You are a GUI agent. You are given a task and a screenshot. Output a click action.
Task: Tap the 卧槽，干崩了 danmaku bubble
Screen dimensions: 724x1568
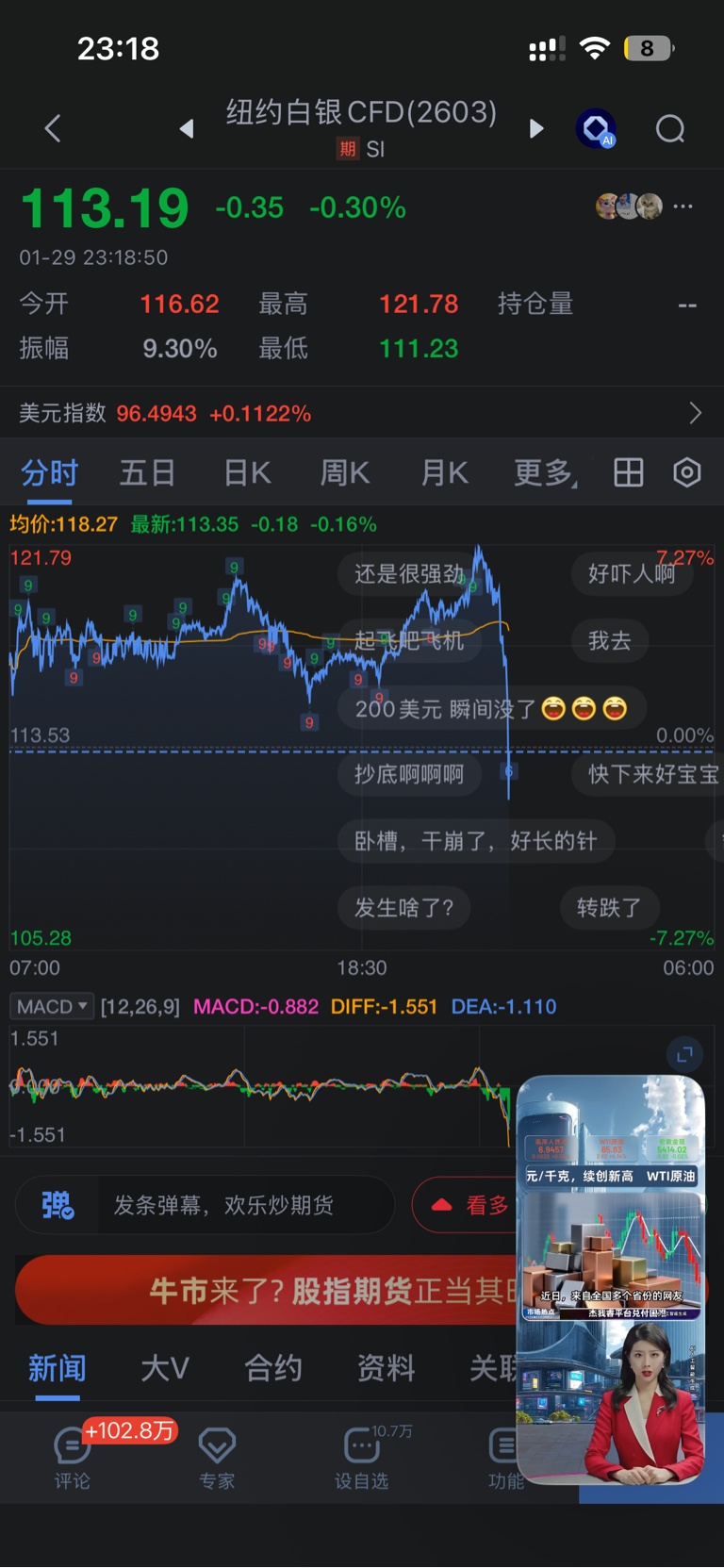tap(476, 841)
